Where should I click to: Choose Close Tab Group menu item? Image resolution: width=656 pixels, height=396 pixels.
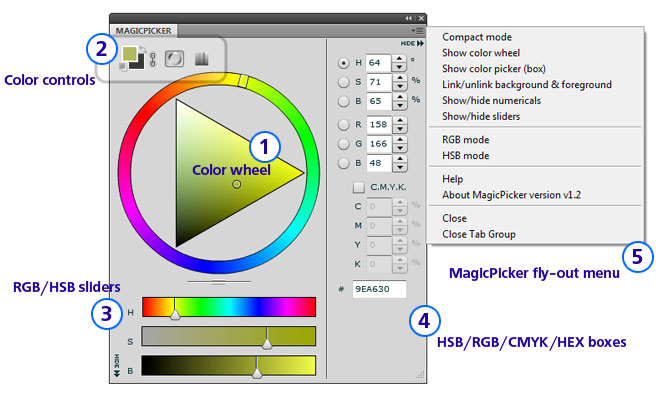point(479,235)
